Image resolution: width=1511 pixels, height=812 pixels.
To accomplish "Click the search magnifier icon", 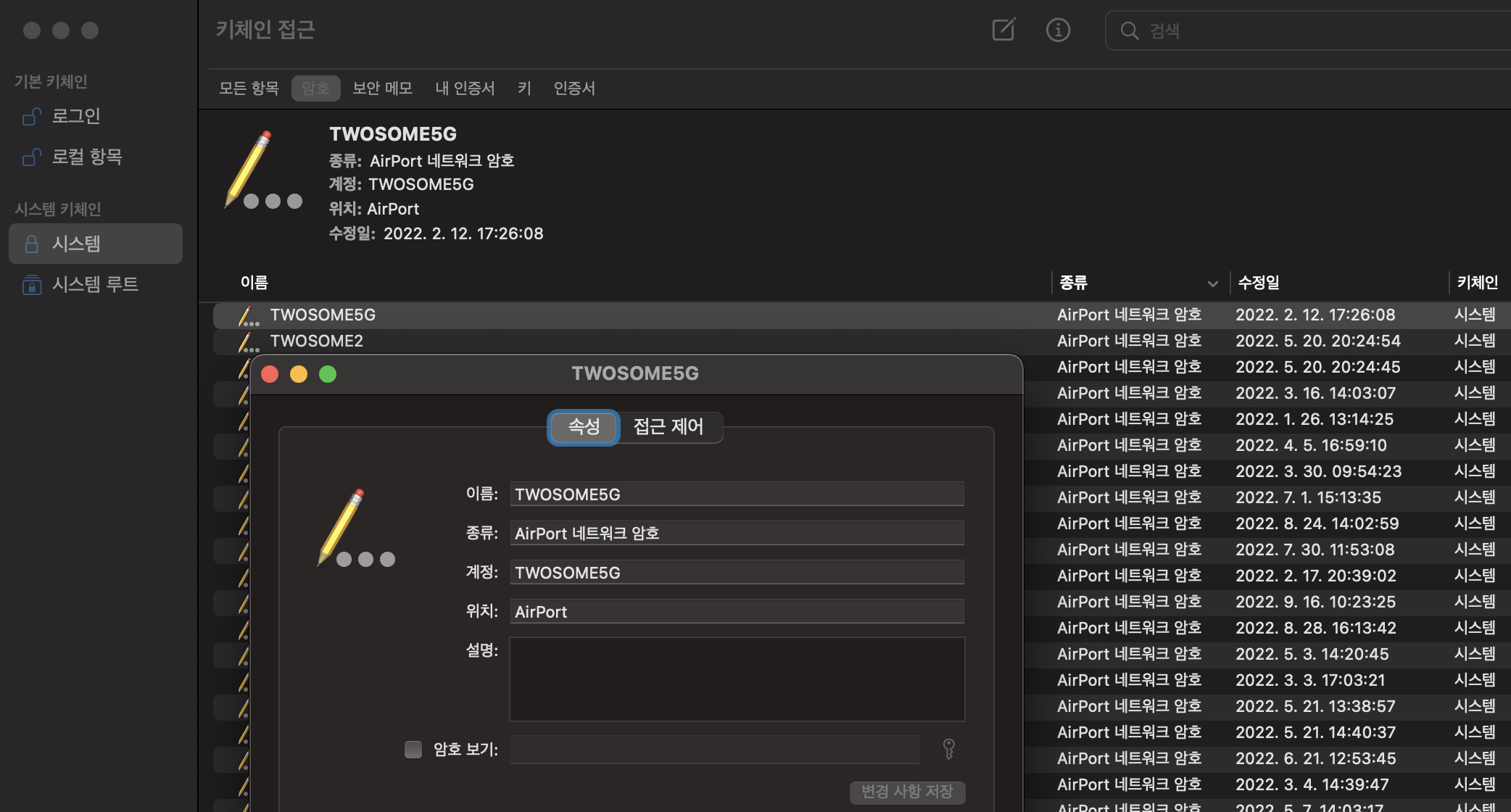I will point(1129,30).
